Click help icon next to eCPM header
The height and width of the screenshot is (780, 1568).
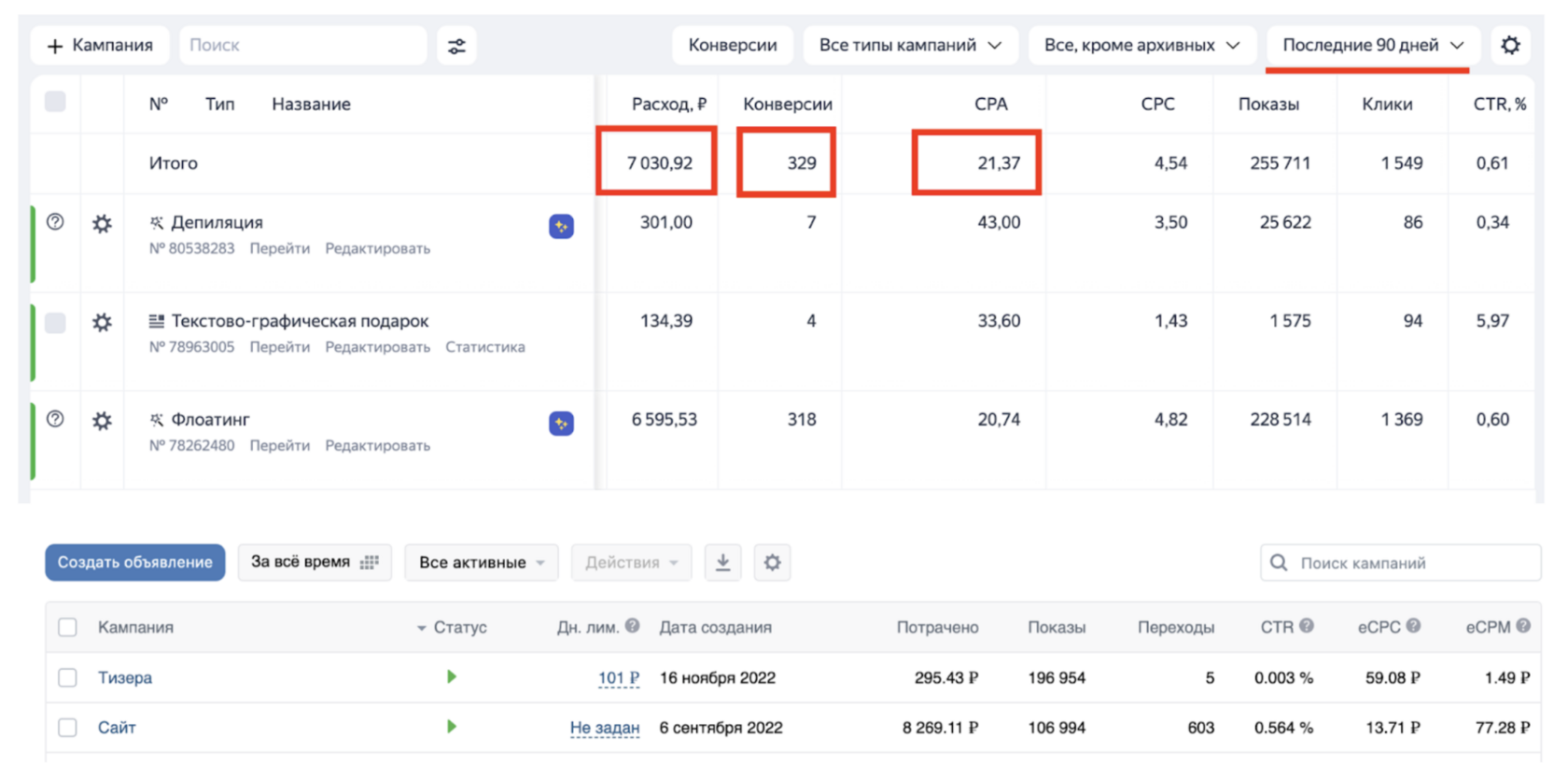click(x=1523, y=626)
